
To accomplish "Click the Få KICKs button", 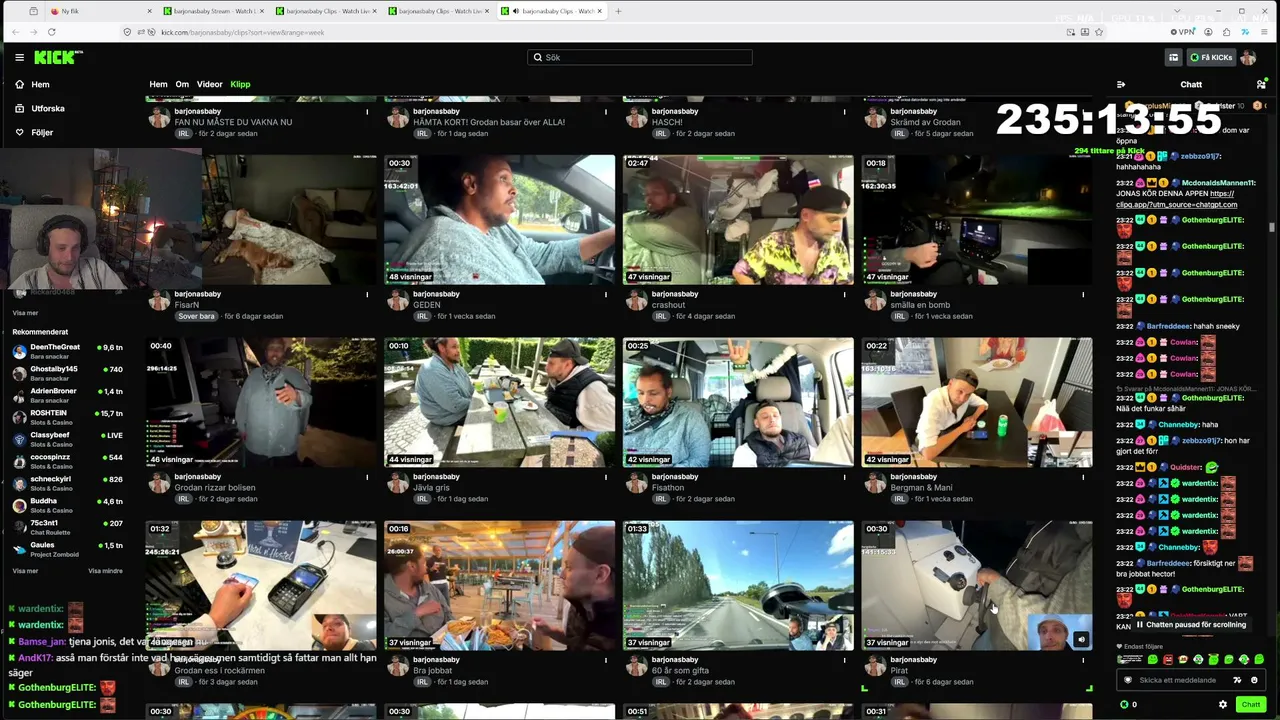I will pyautogui.click(x=1211, y=57).
